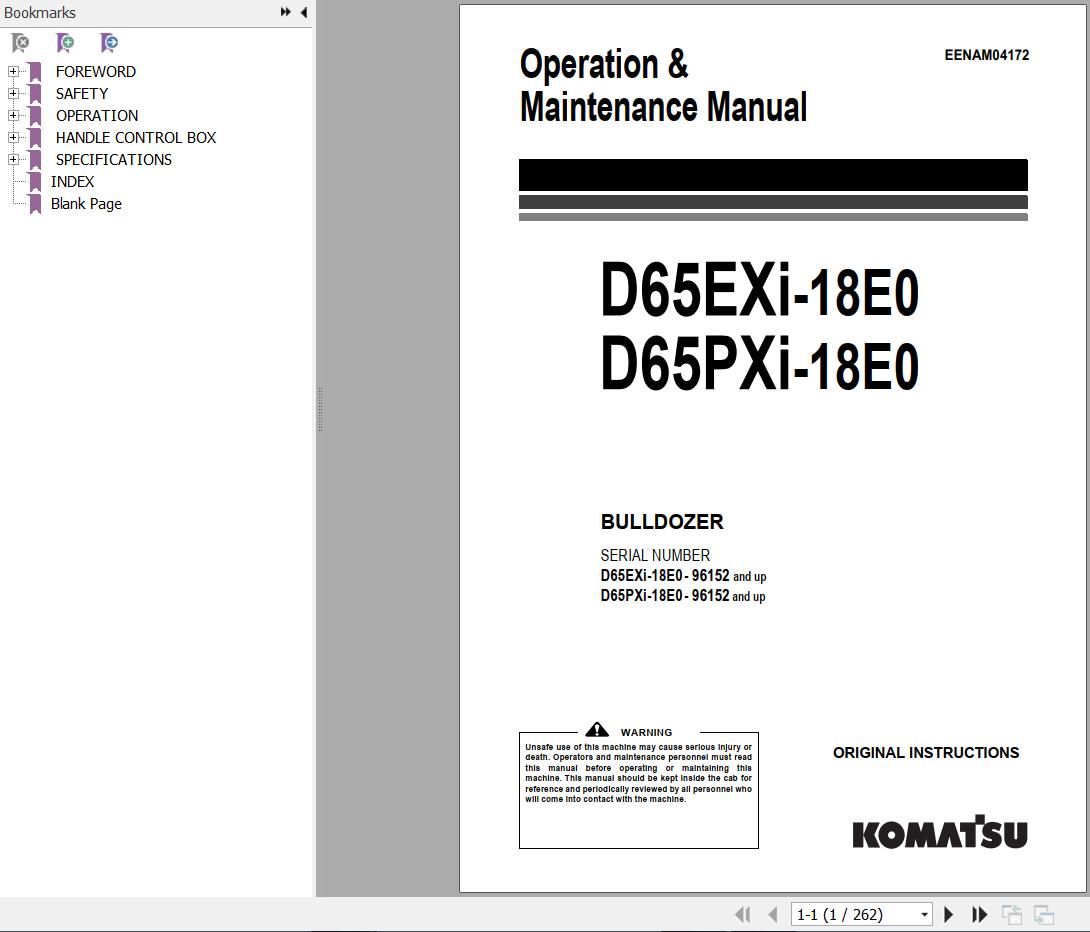Expand the SAFETY bookmark

click(13, 93)
